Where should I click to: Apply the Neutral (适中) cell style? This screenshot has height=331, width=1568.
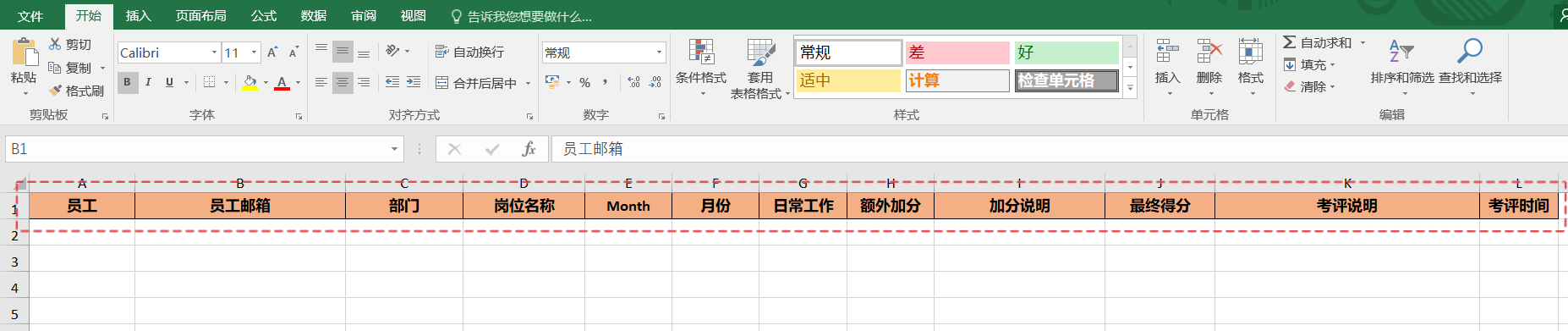[x=848, y=80]
